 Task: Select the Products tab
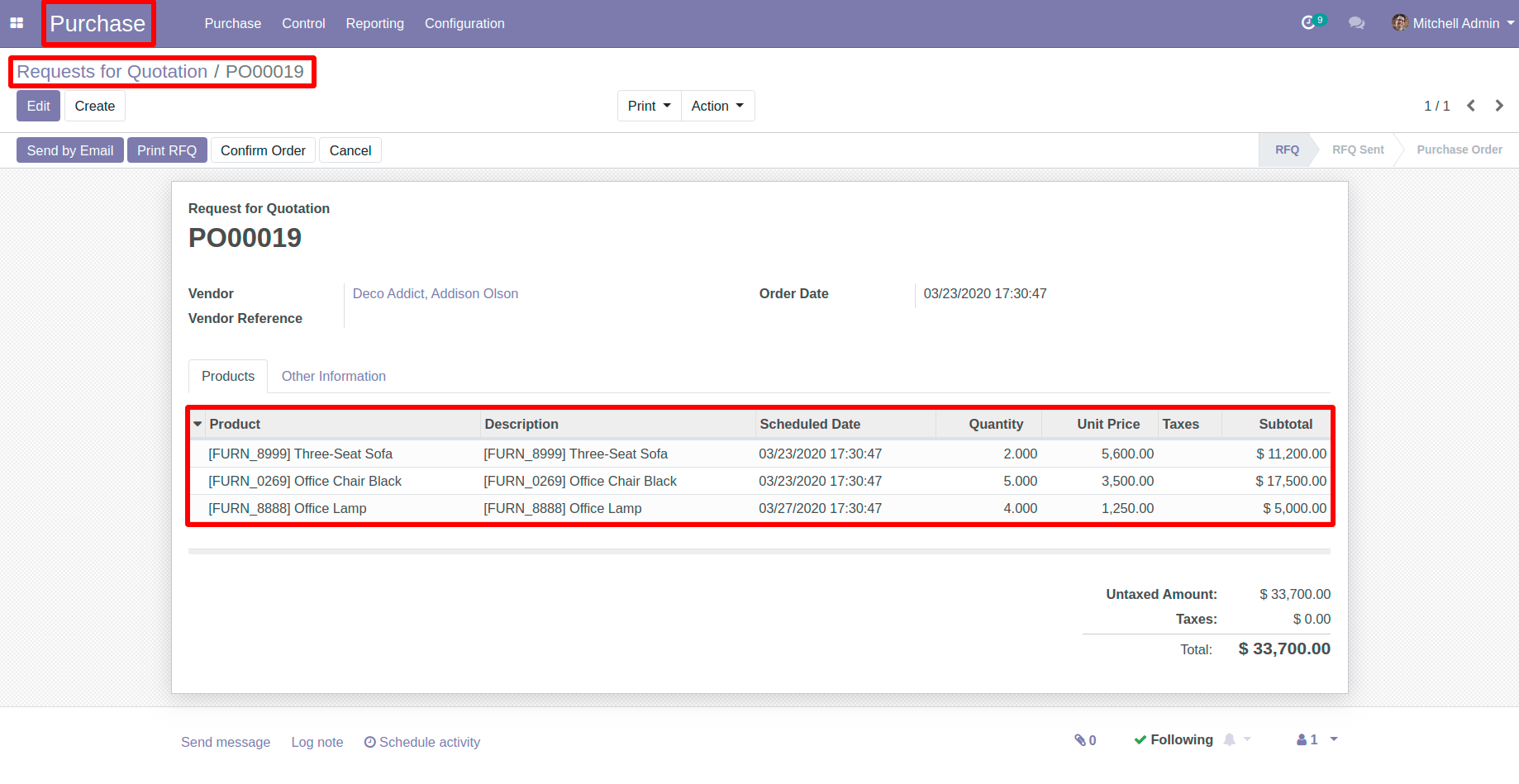228,376
